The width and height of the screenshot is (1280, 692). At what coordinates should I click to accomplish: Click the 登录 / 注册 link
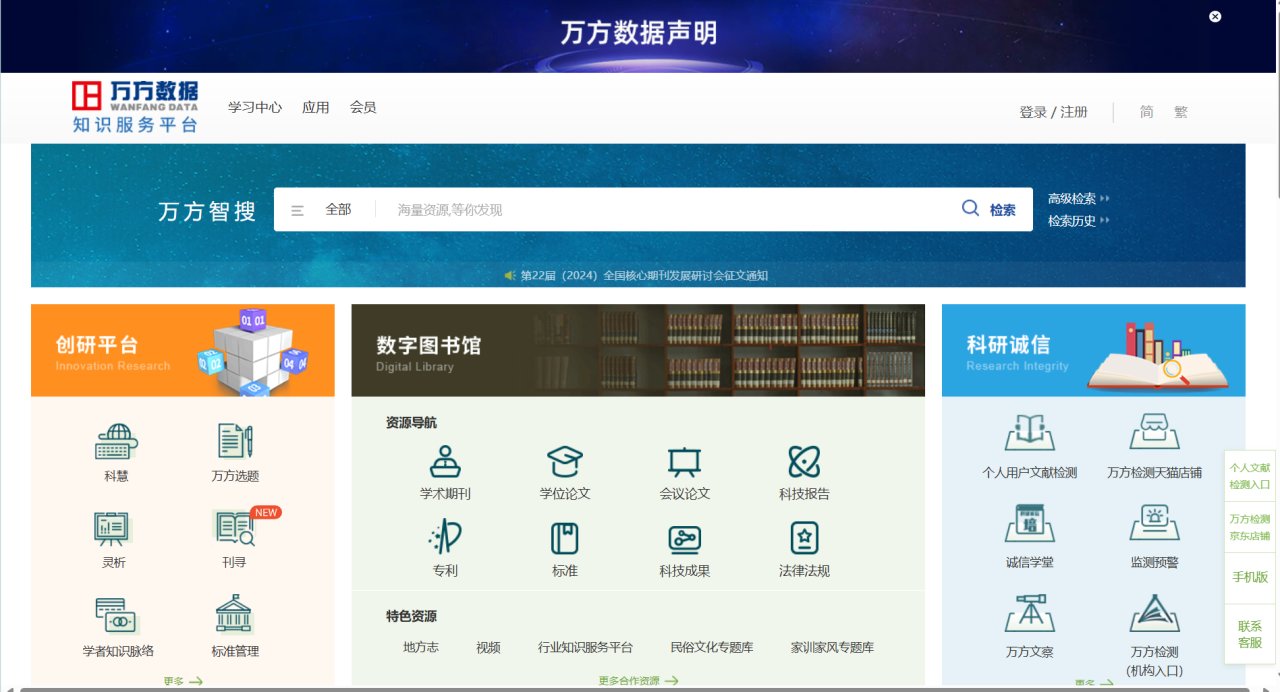coord(1053,112)
